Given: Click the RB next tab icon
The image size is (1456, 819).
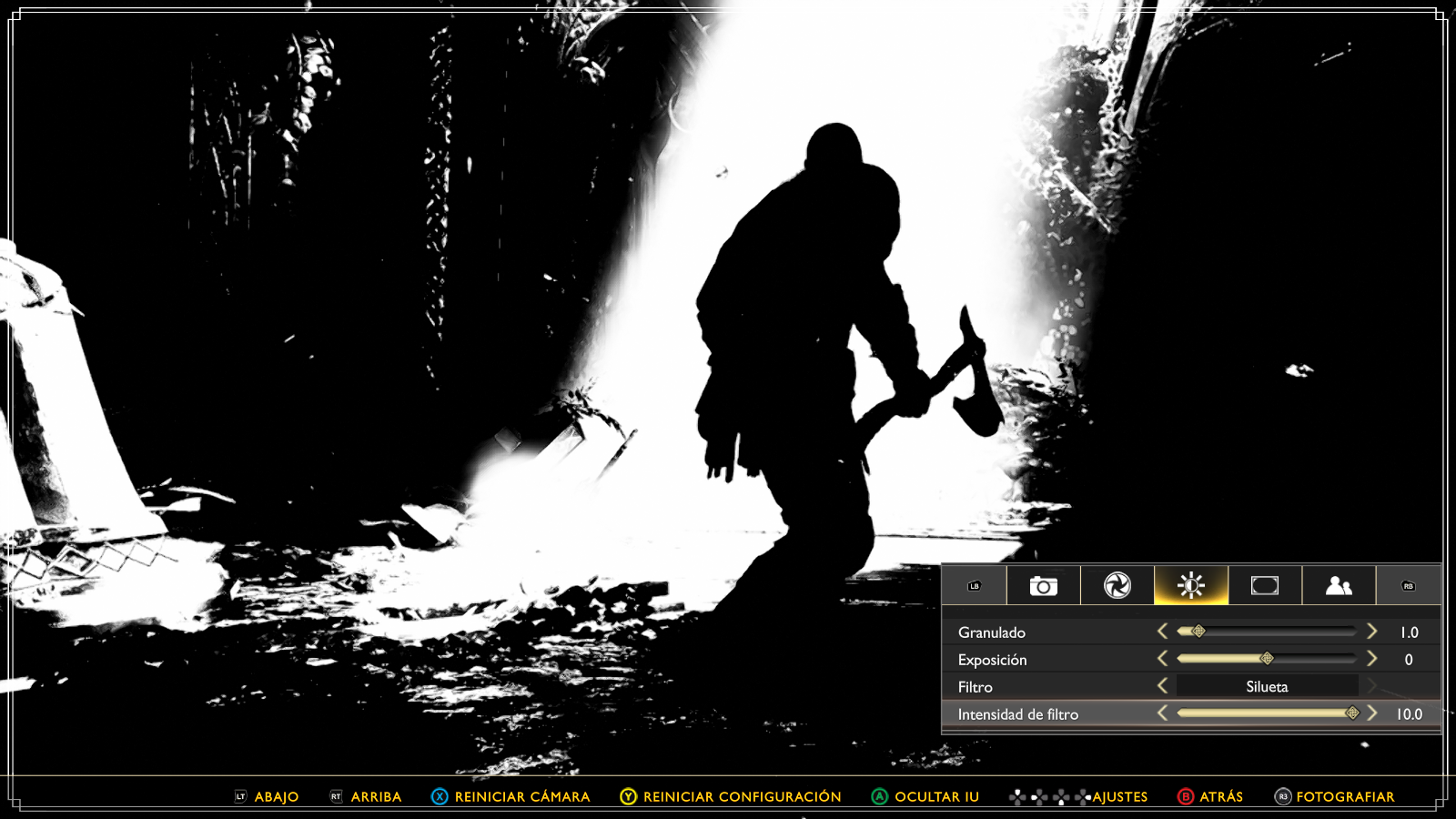Looking at the screenshot, I should (1408, 586).
